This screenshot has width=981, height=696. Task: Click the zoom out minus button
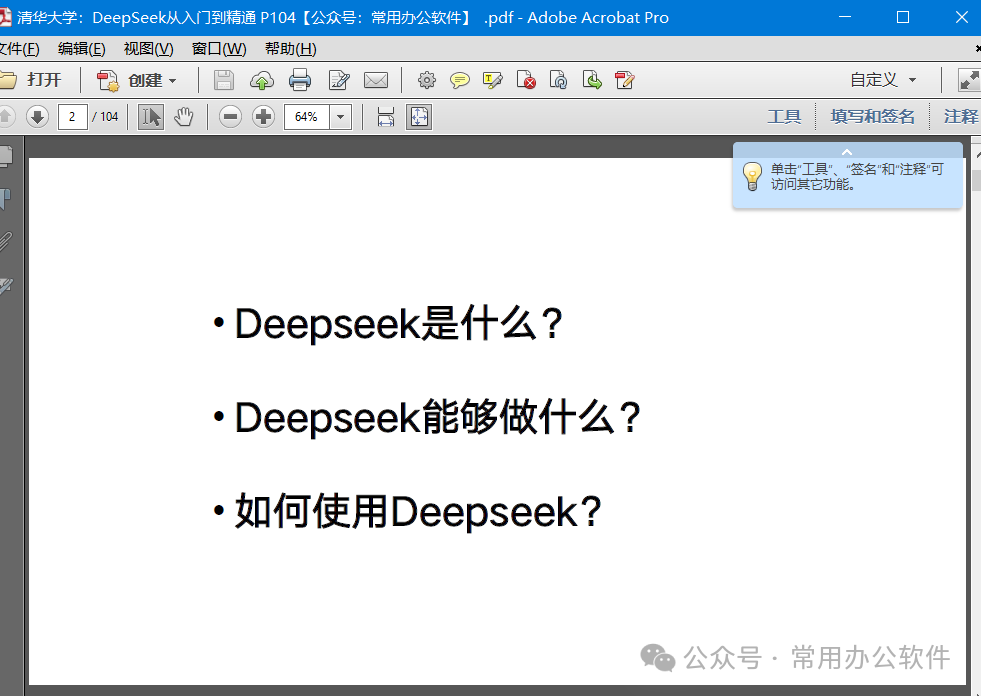pyautogui.click(x=230, y=117)
